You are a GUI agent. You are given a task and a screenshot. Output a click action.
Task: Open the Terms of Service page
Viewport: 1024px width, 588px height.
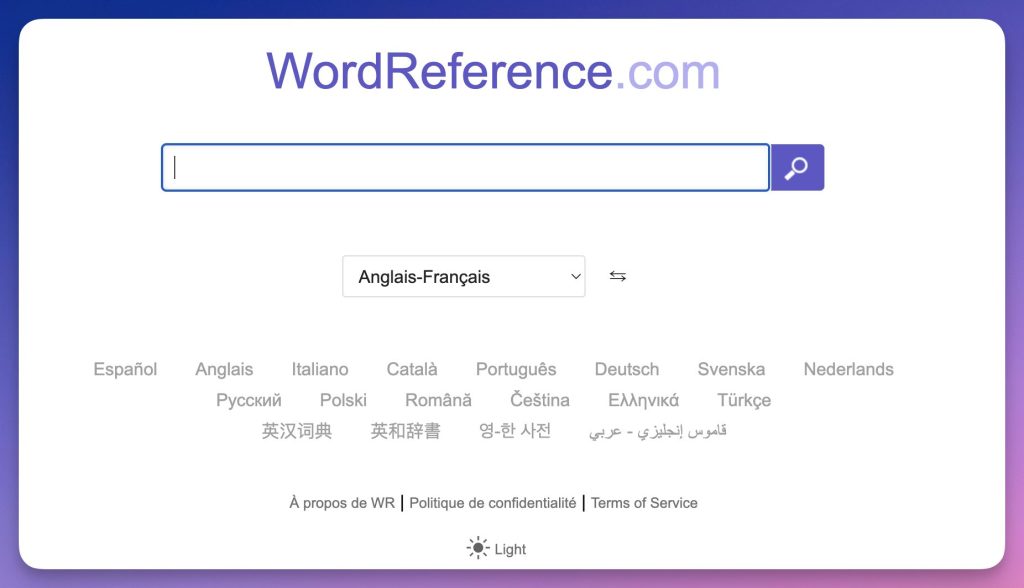coord(644,503)
